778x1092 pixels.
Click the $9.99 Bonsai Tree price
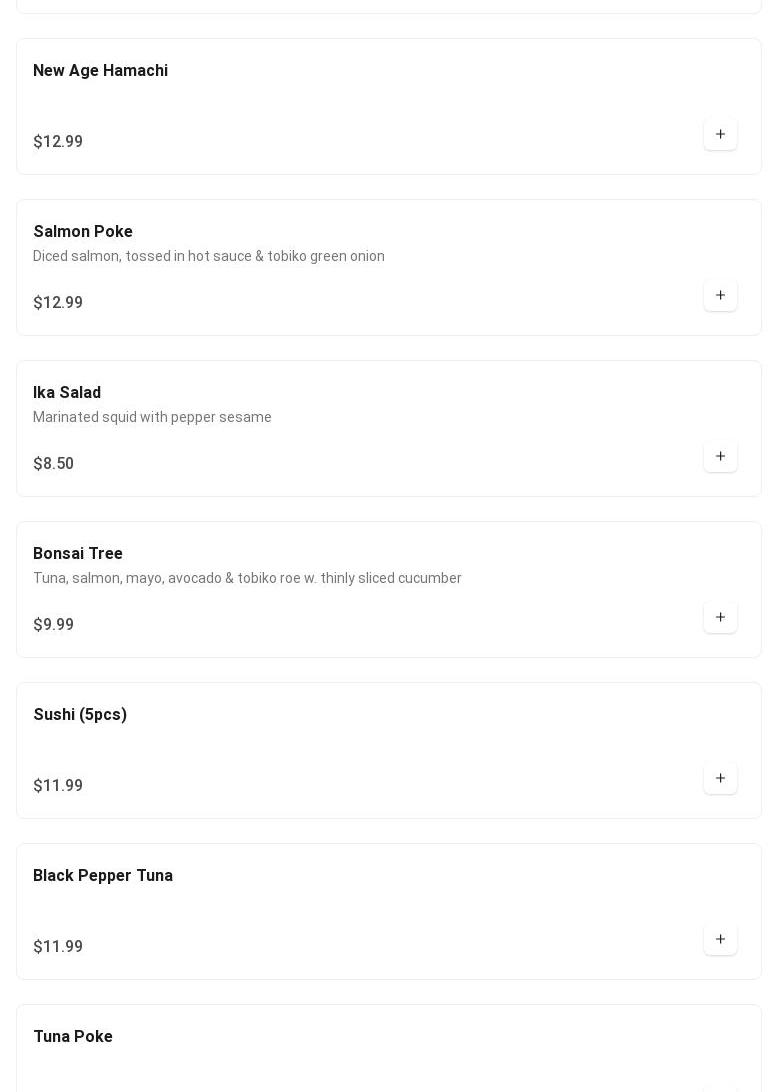point(54,625)
